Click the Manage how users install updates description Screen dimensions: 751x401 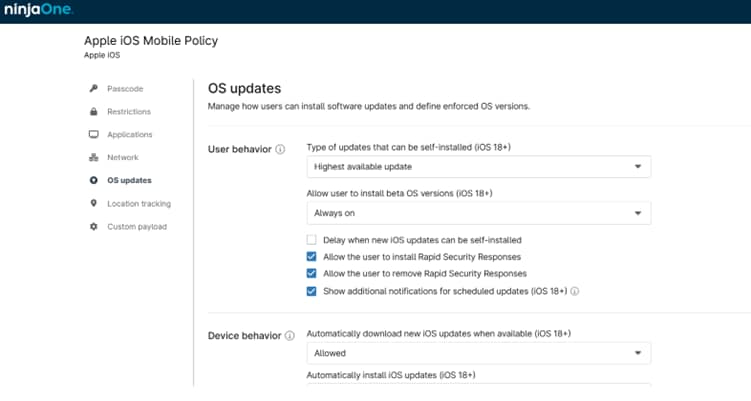pyautogui.click(x=369, y=106)
